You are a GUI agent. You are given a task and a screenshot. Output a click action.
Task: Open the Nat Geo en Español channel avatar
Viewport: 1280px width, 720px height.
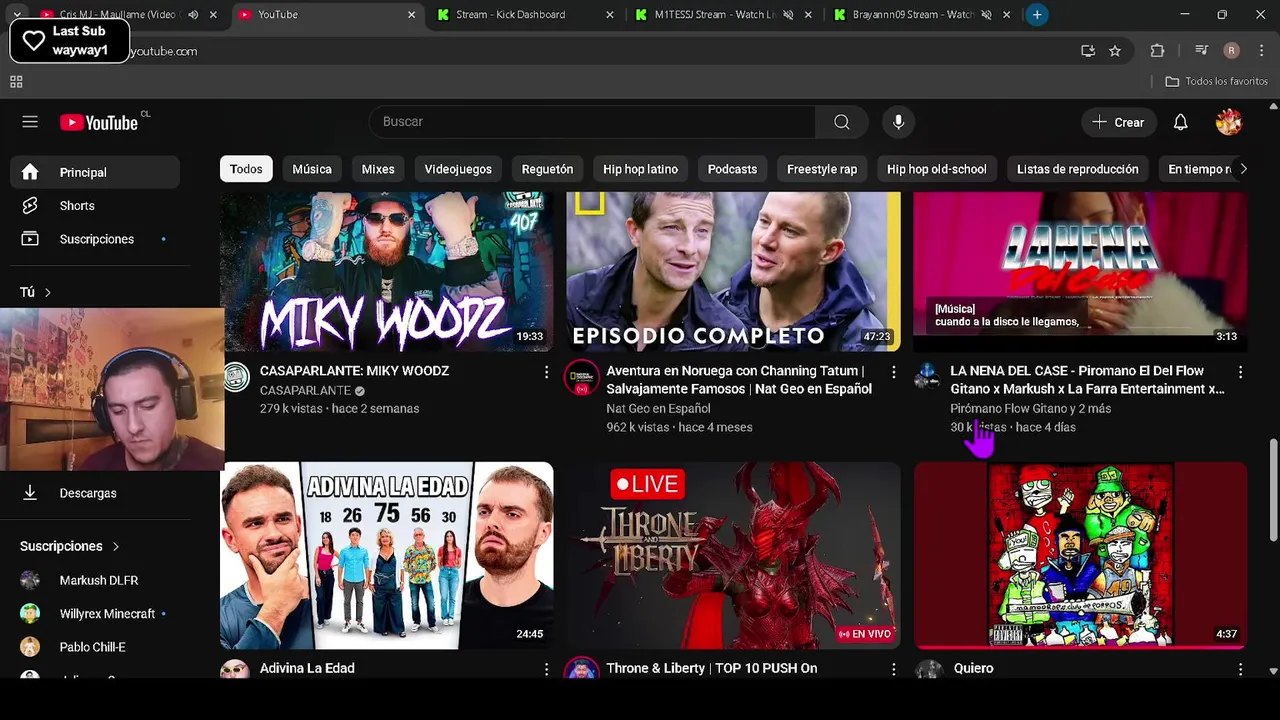(582, 377)
